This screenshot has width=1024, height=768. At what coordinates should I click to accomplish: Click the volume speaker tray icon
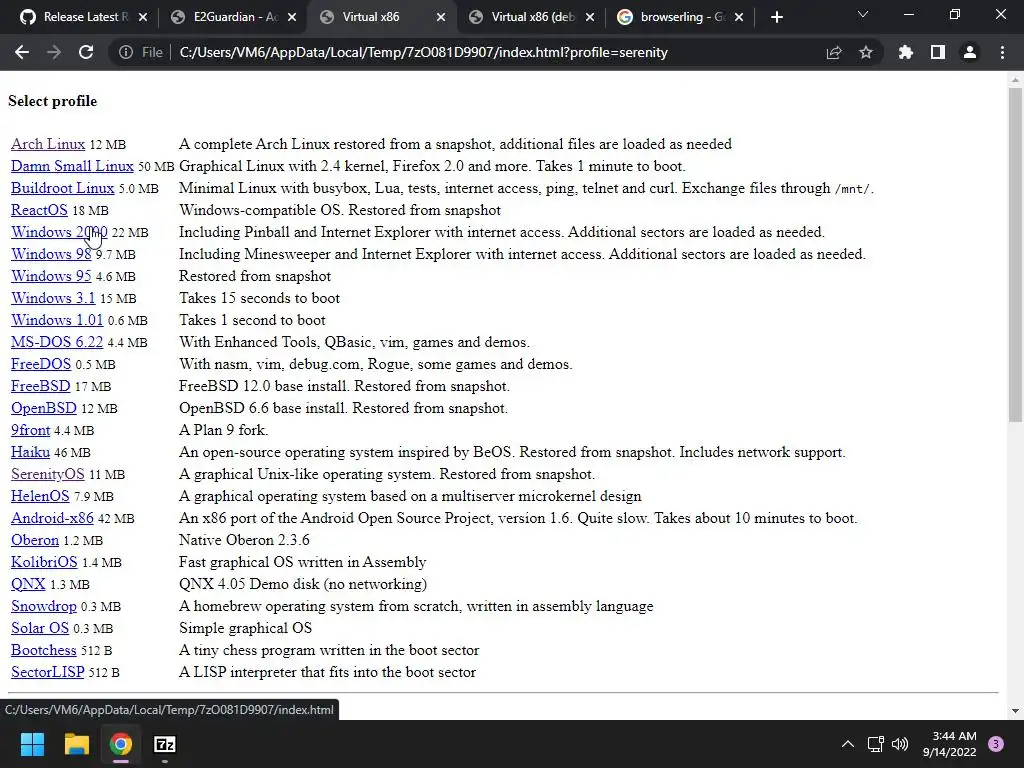900,744
